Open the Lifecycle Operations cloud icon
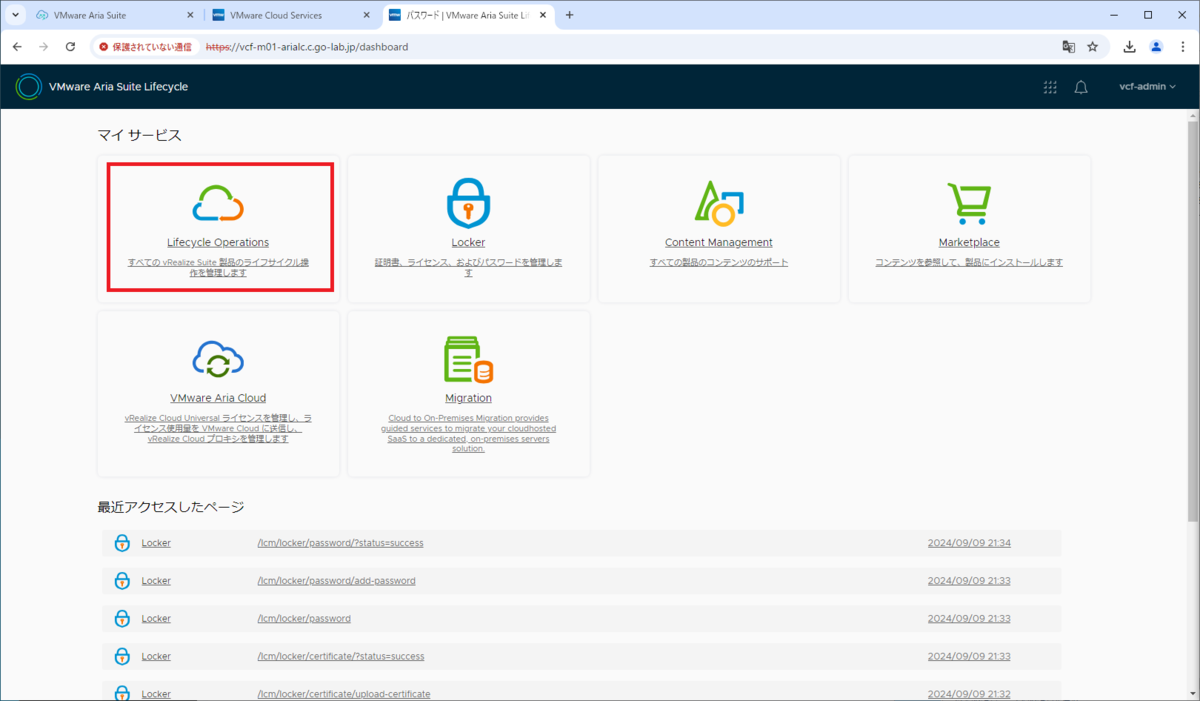 coord(218,203)
